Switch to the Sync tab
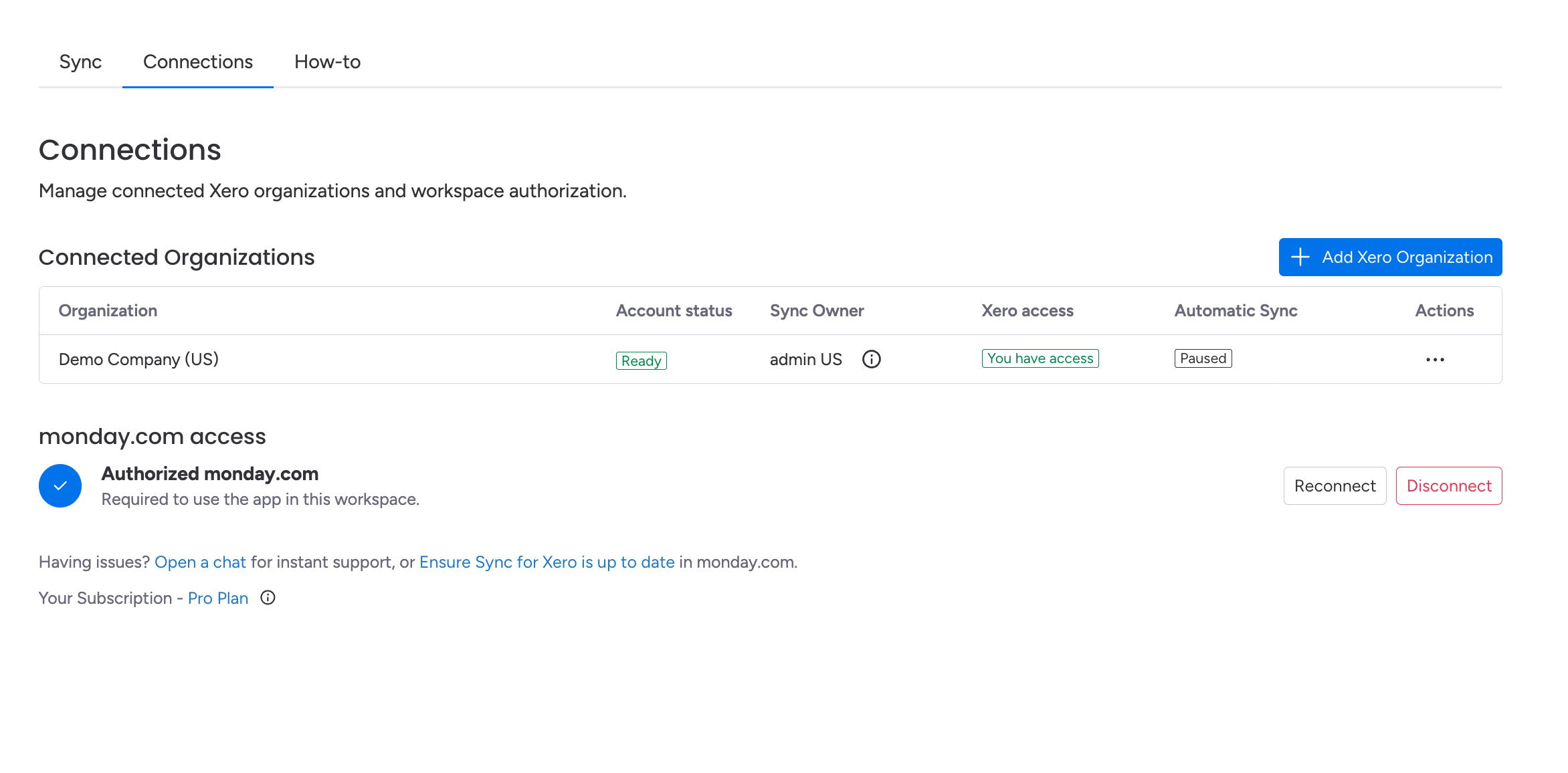 tap(80, 62)
